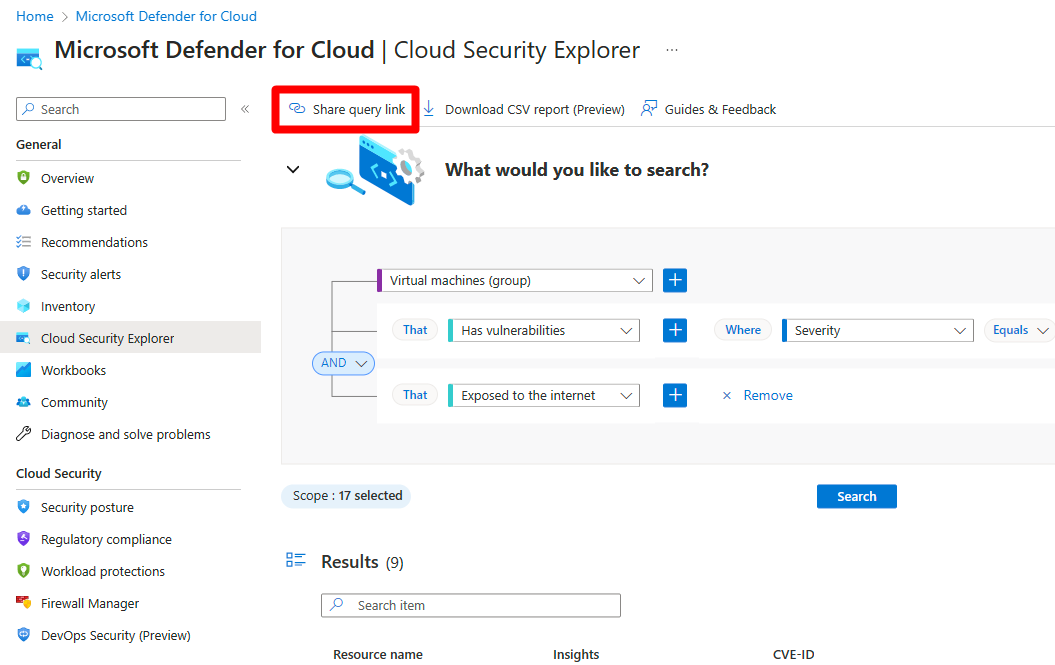1055x665 pixels.
Task: Sort by Resource name column header
Action: pos(378,654)
